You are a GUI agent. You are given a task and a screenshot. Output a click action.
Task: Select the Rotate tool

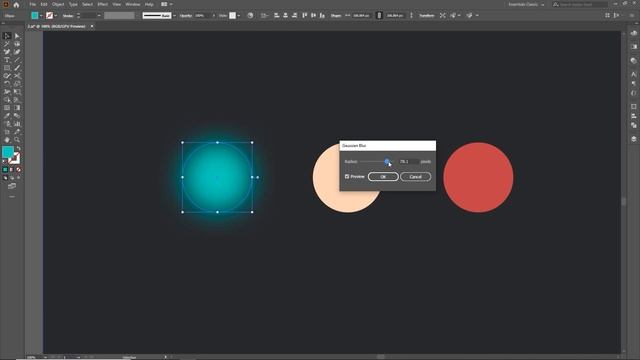[x=7, y=84]
